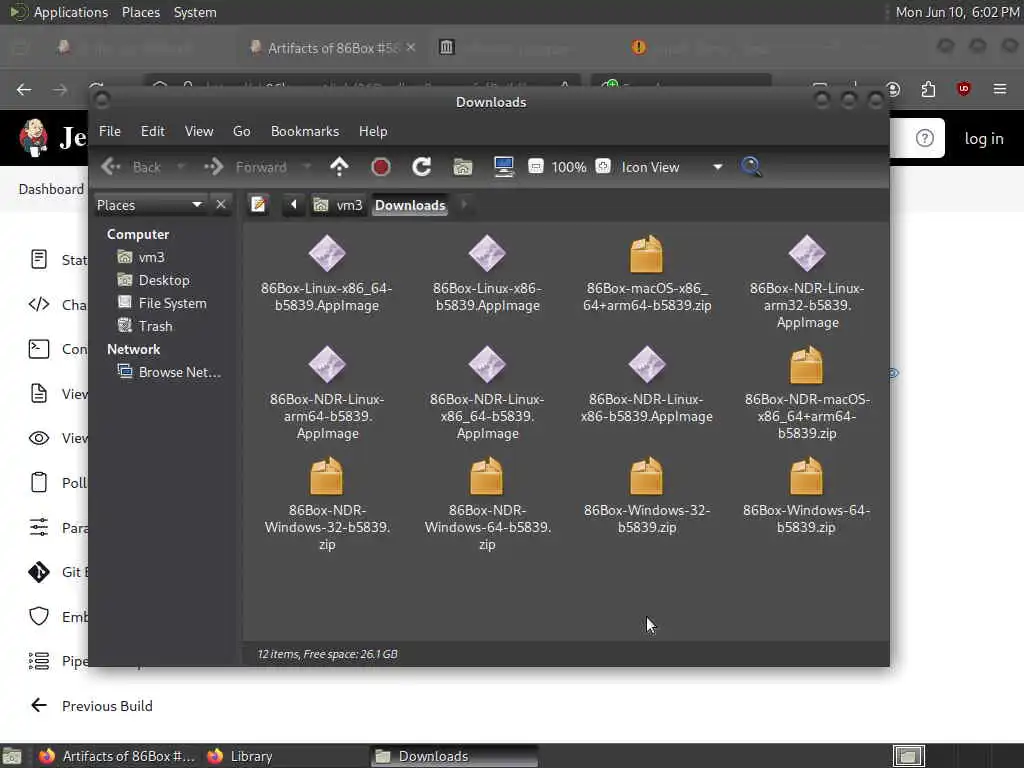Open Firefox extensions puzzle icon
1024x768 pixels.
pos(928,89)
